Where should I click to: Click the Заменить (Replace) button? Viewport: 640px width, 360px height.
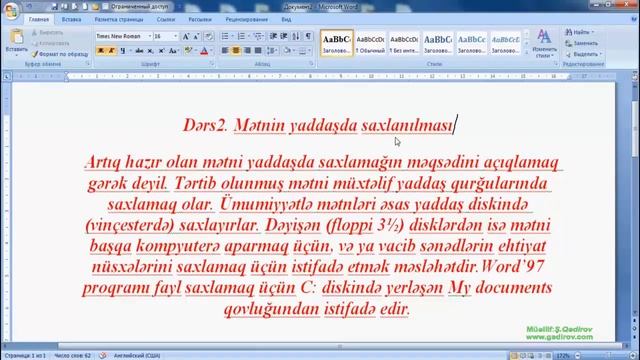tap(582, 43)
